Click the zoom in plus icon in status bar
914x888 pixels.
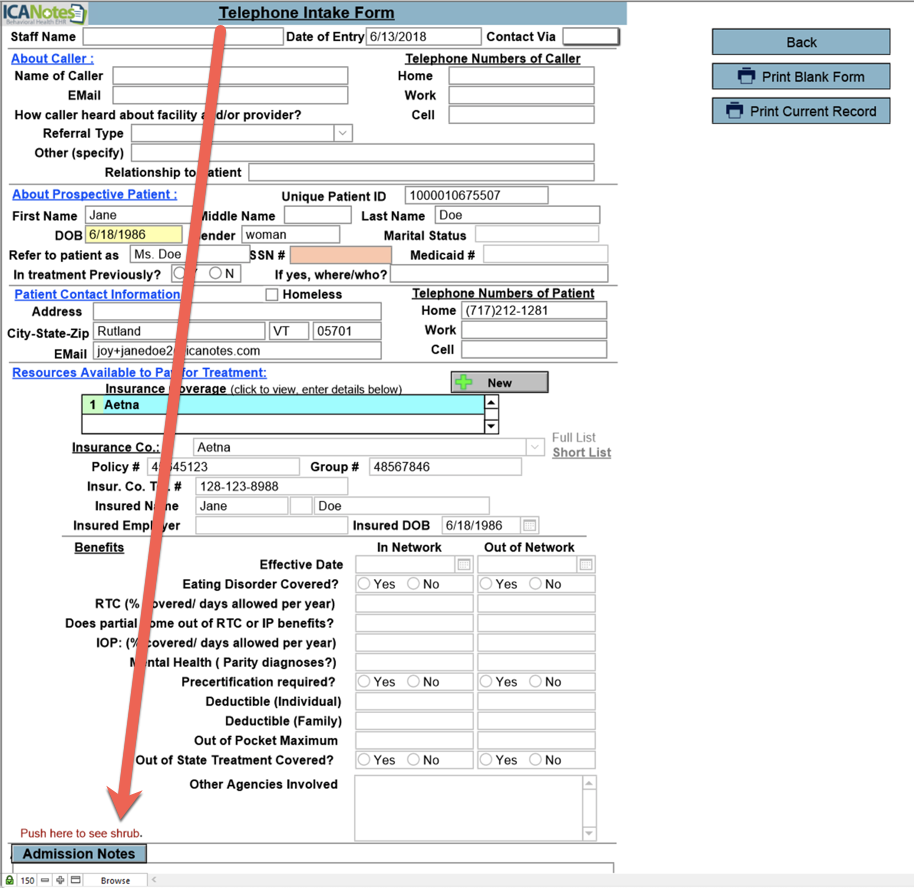point(60,881)
